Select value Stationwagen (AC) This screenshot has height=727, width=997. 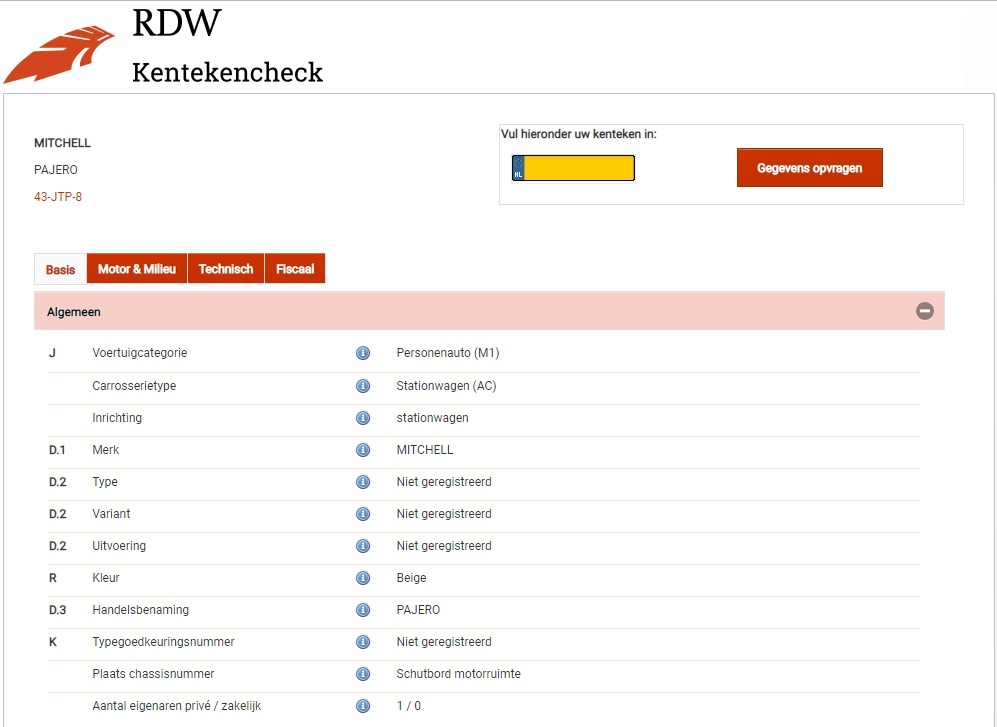click(x=446, y=386)
